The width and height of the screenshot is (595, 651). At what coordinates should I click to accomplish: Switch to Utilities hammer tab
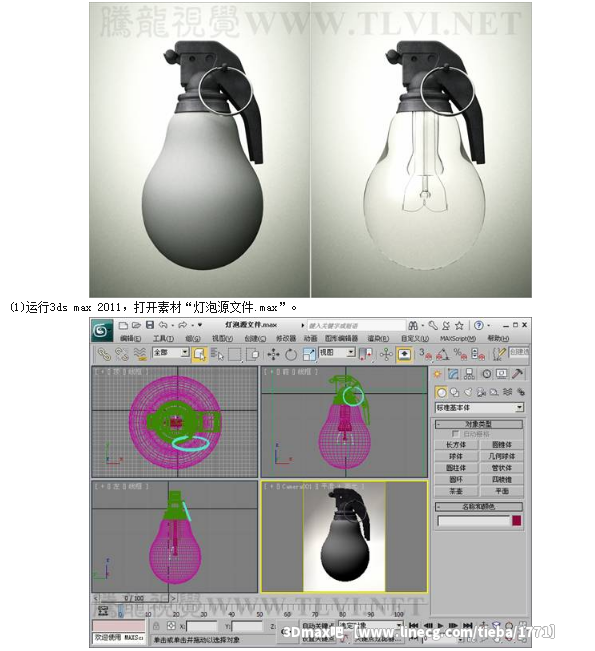pyautogui.click(x=517, y=374)
